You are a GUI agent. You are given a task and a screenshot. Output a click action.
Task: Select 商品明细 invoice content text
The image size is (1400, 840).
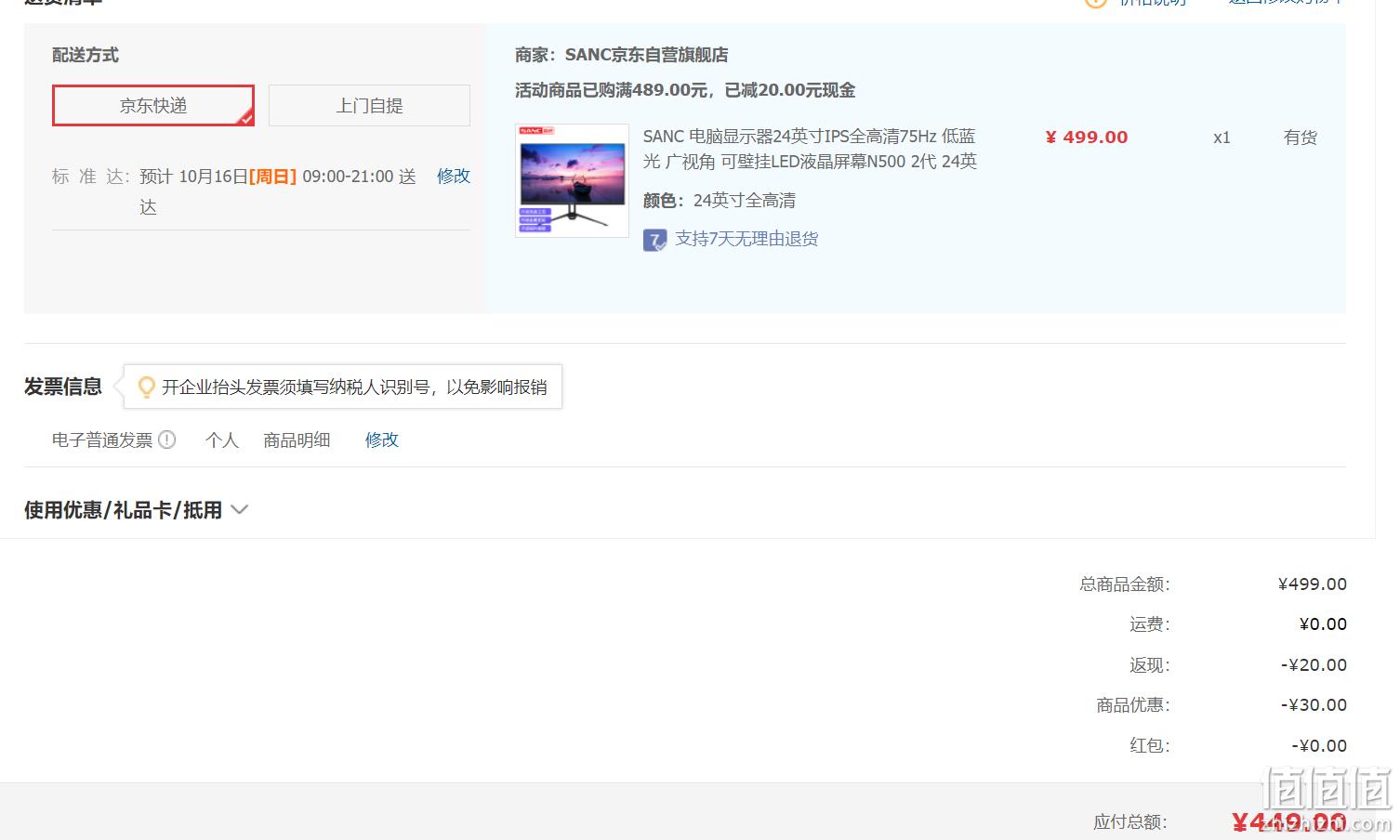(x=297, y=440)
